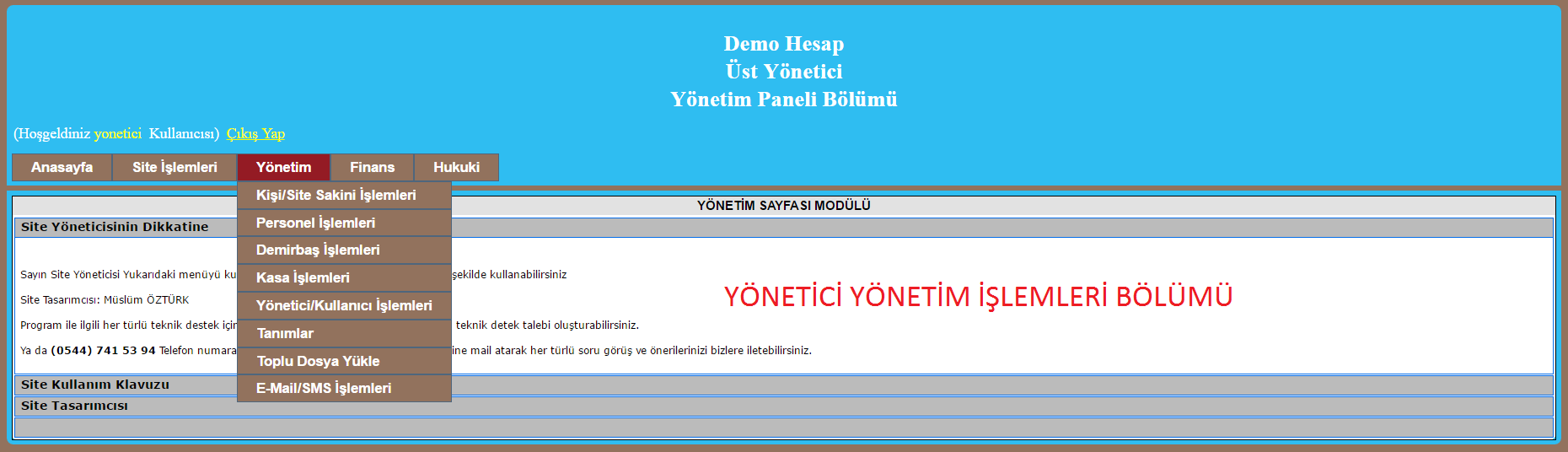Viewport: 1568px width, 452px height.
Task: Click the yellow yonetici username text
Action: tap(117, 133)
